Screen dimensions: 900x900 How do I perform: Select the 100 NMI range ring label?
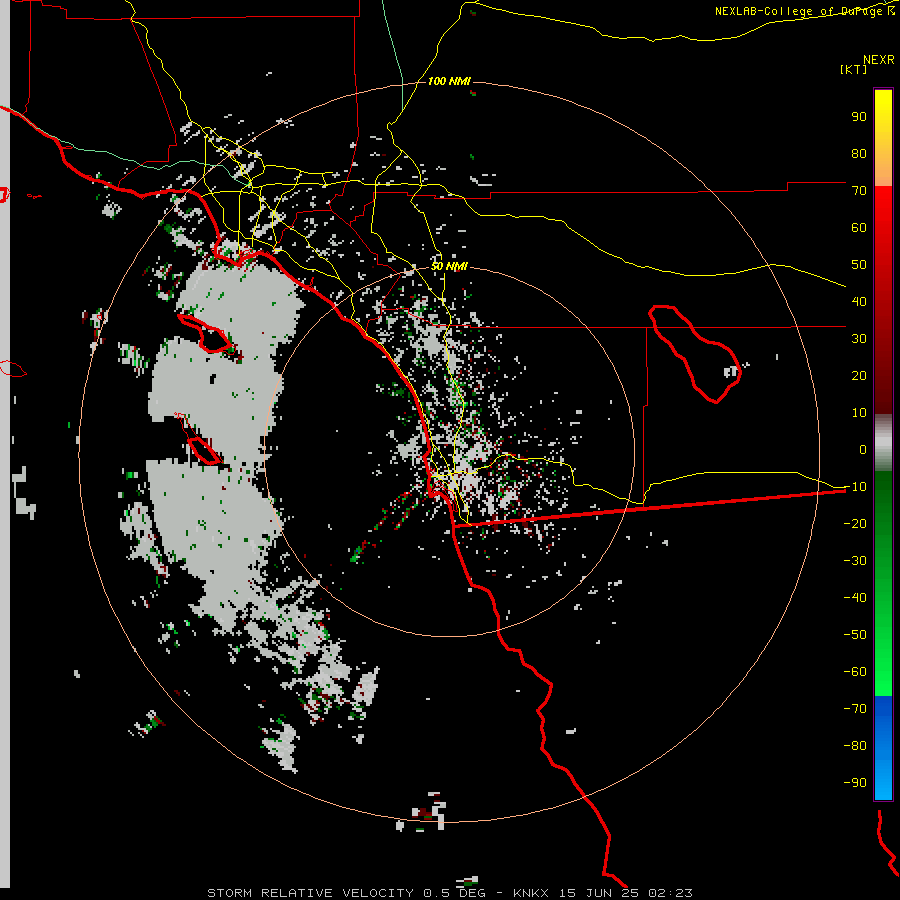449,81
